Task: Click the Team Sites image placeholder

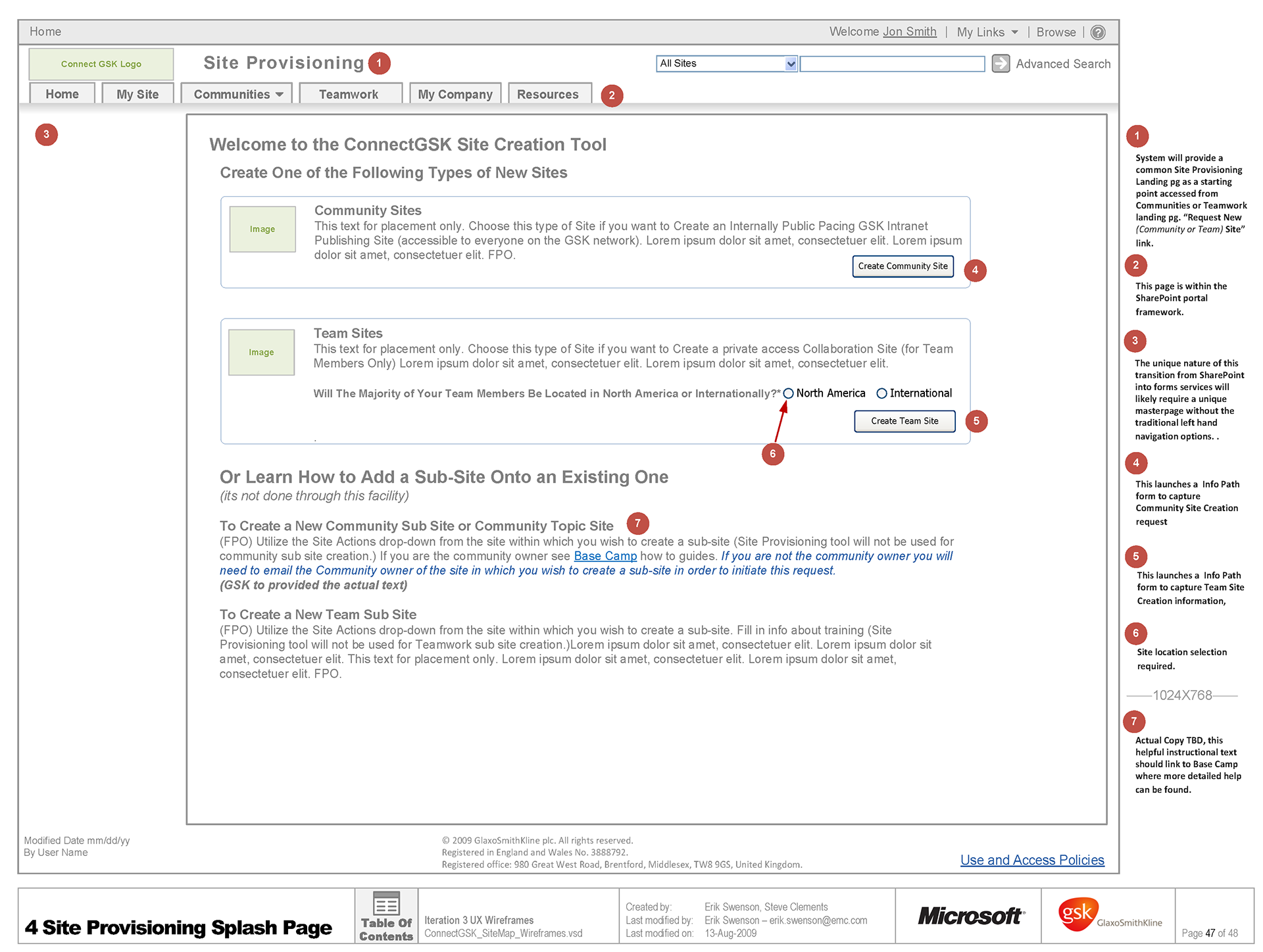Action: (261, 352)
